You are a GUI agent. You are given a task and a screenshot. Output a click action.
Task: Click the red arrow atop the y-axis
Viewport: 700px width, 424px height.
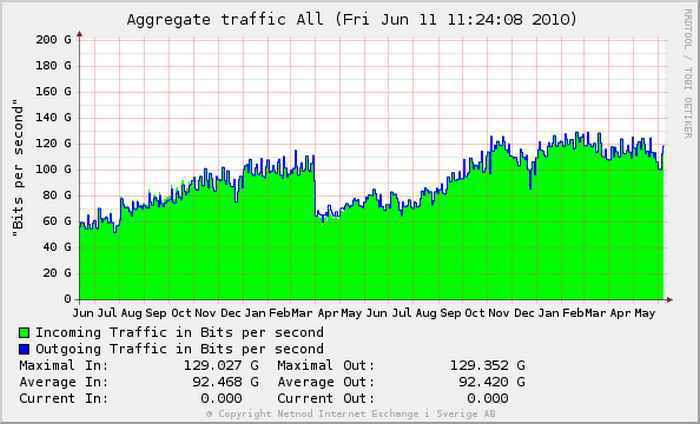click(x=79, y=34)
